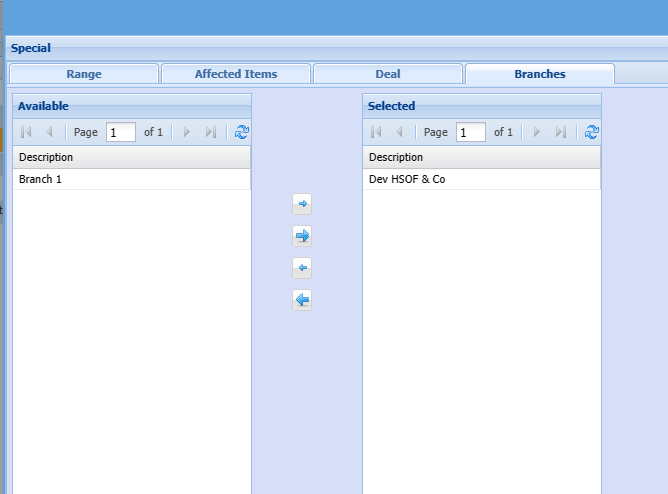
Task: Go to last page in Selected list
Action: pos(561,132)
